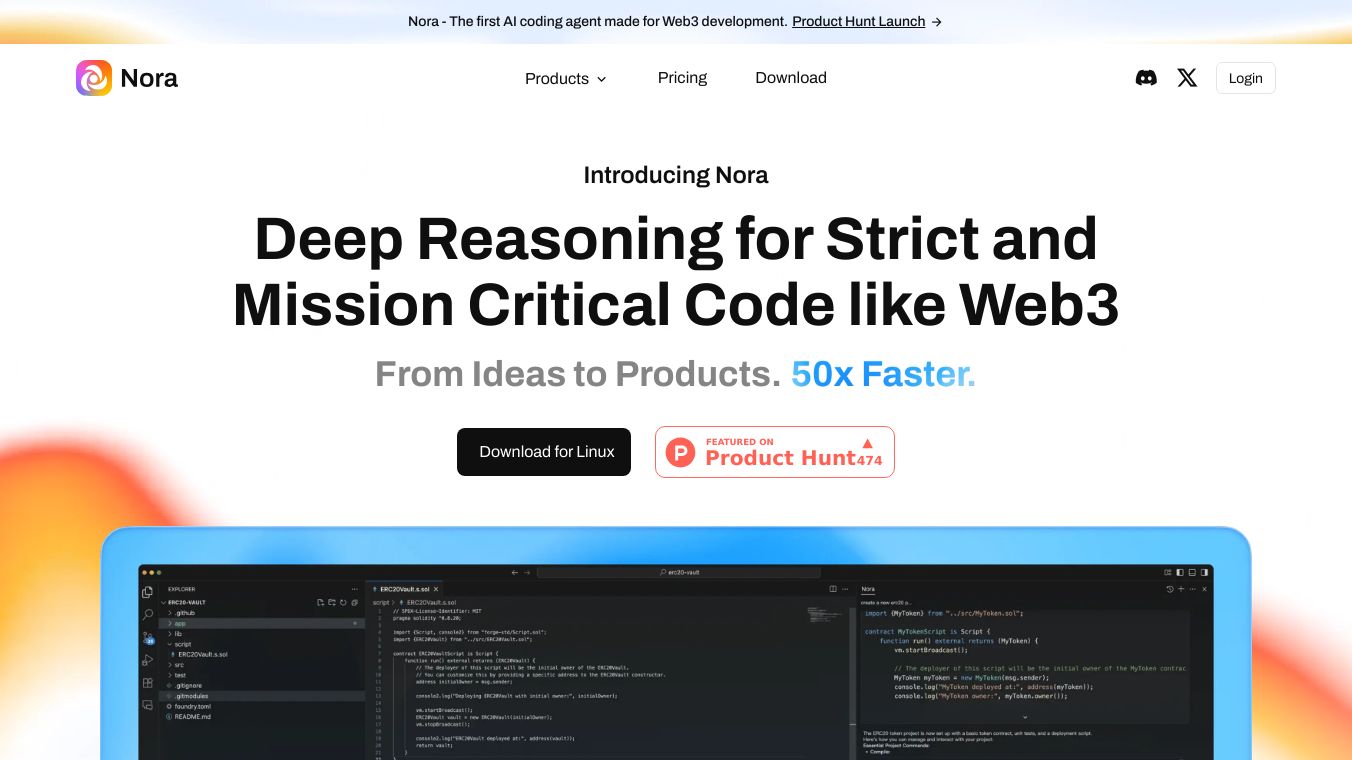Open the Products dropdown menu
Image resolution: width=1352 pixels, height=760 pixels.
click(566, 78)
